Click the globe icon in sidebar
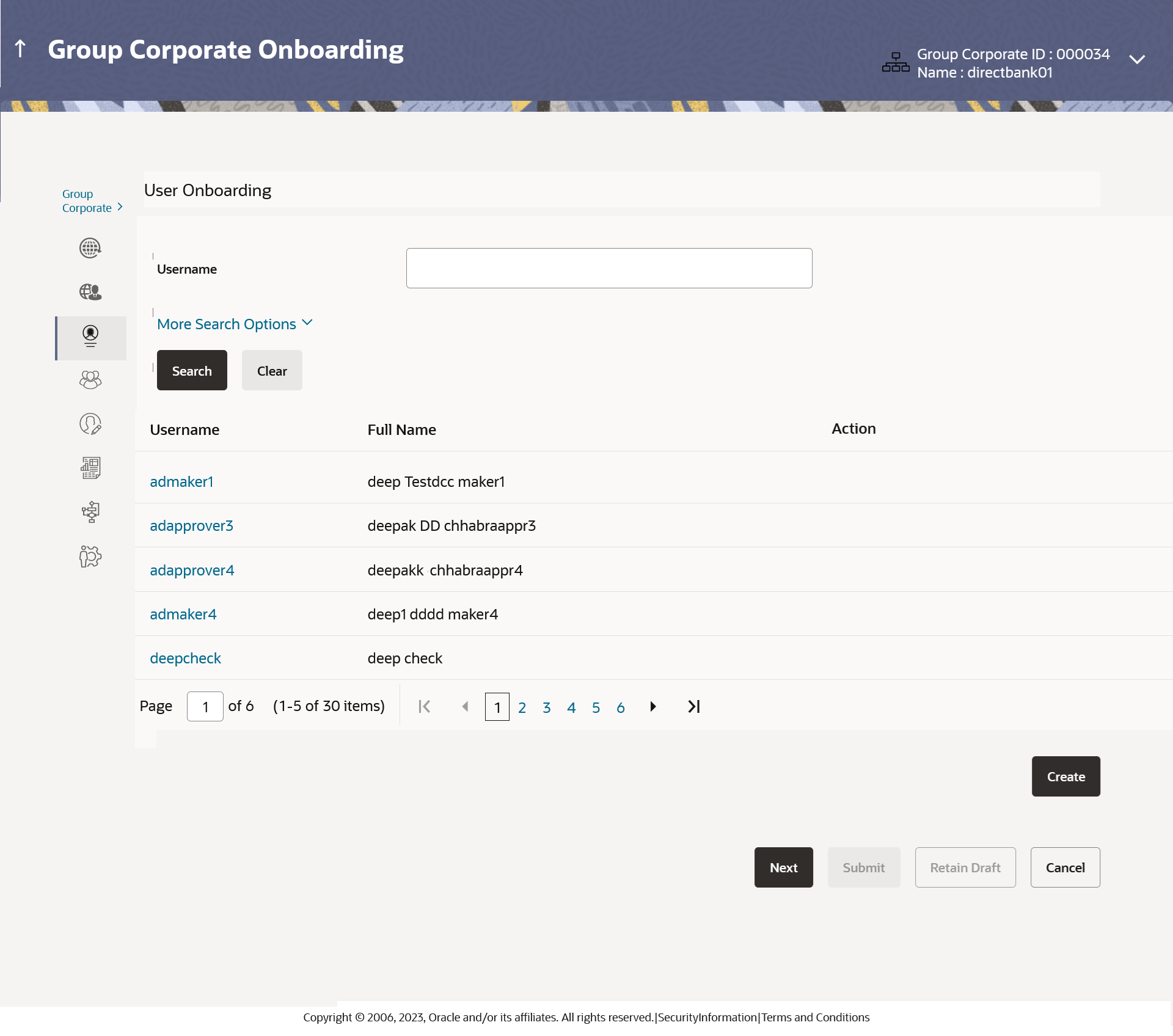The image size is (1173, 1036). coord(90,248)
